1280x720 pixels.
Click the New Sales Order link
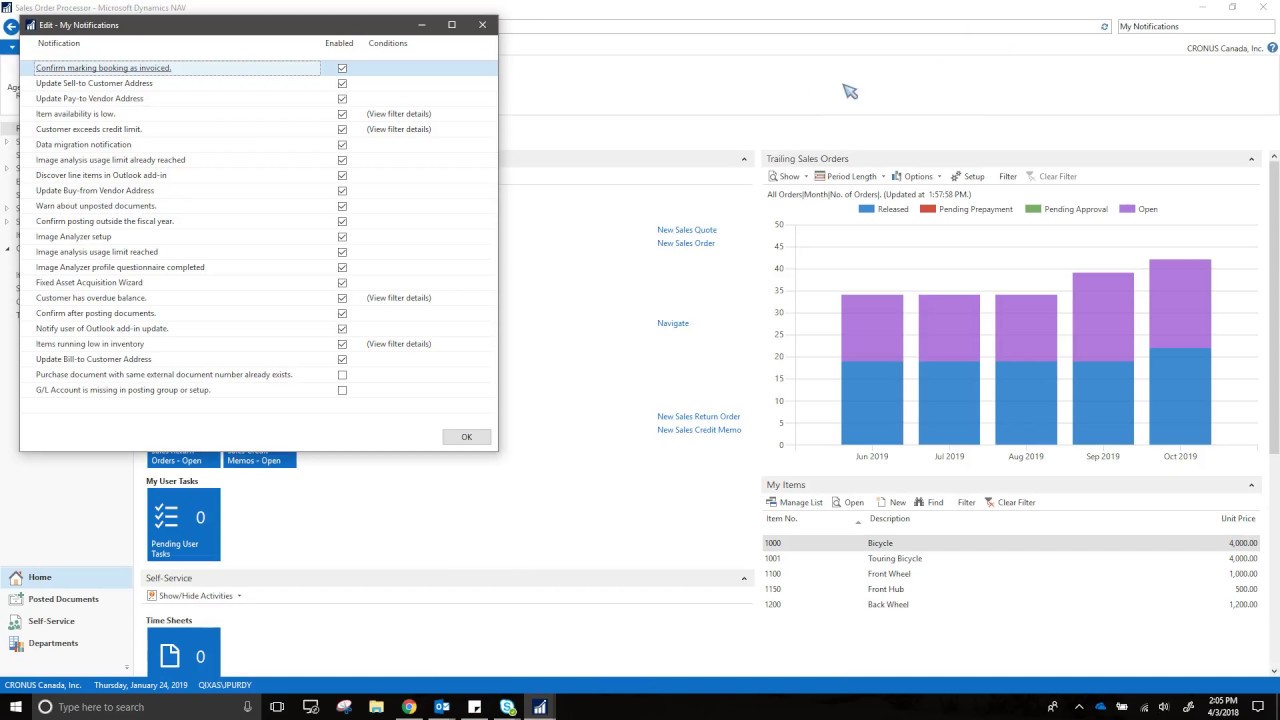click(x=686, y=243)
